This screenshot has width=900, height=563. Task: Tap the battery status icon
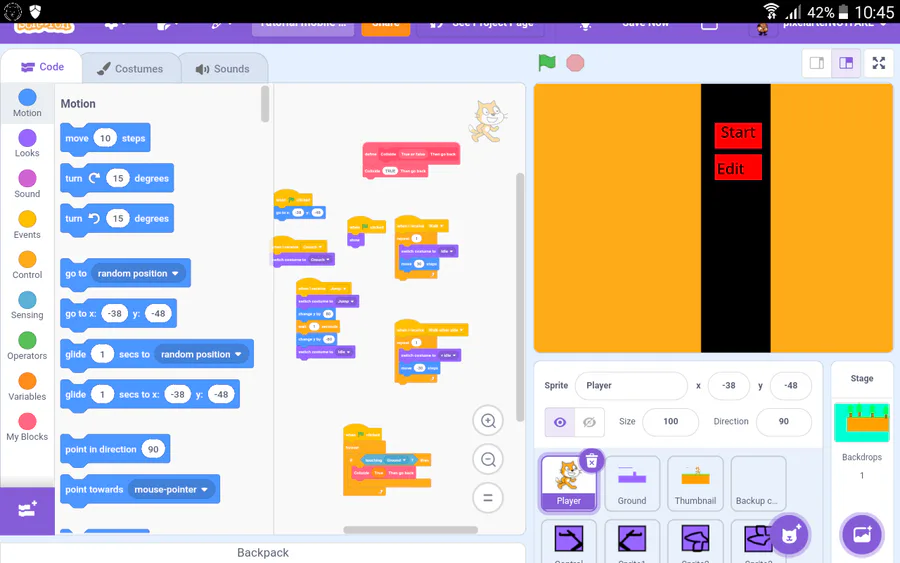click(843, 11)
